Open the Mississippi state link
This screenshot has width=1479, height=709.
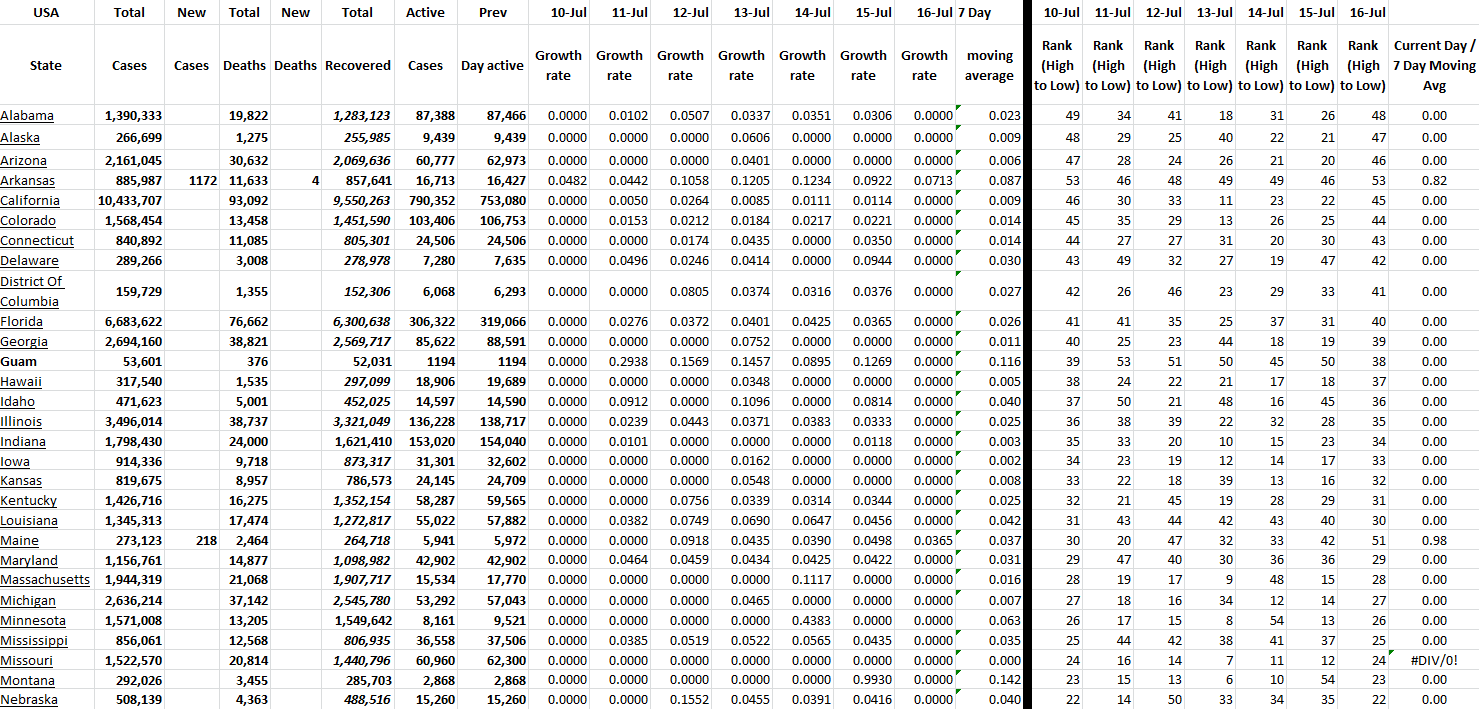(x=34, y=640)
